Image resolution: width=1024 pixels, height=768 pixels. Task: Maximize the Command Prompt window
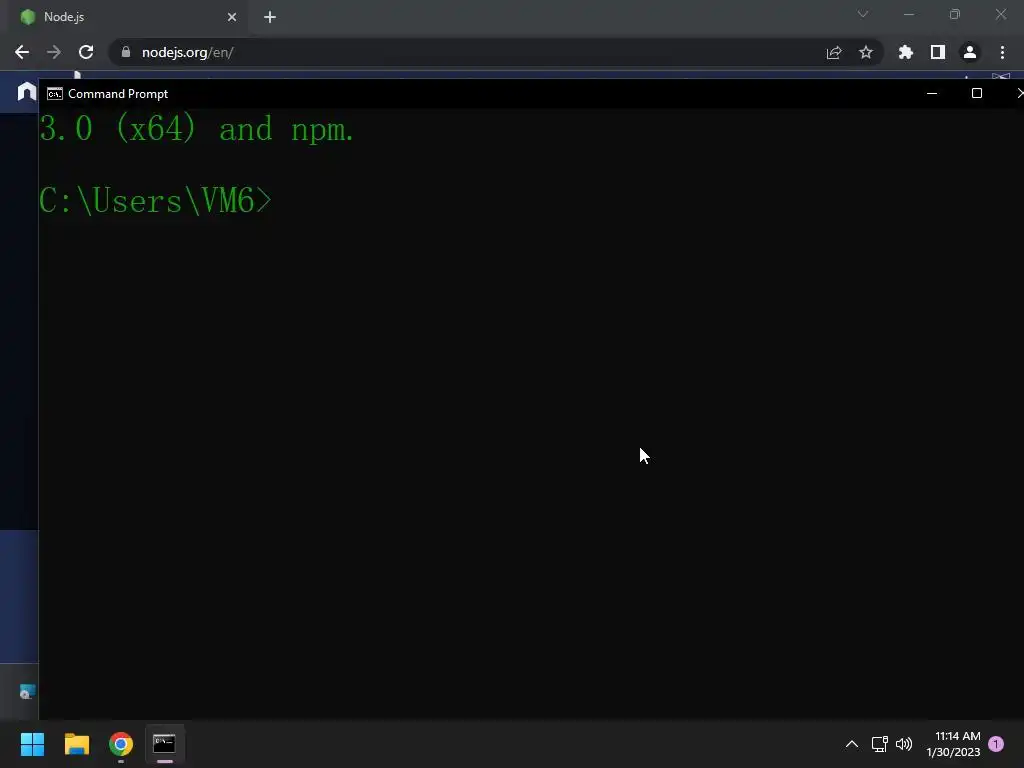click(977, 93)
